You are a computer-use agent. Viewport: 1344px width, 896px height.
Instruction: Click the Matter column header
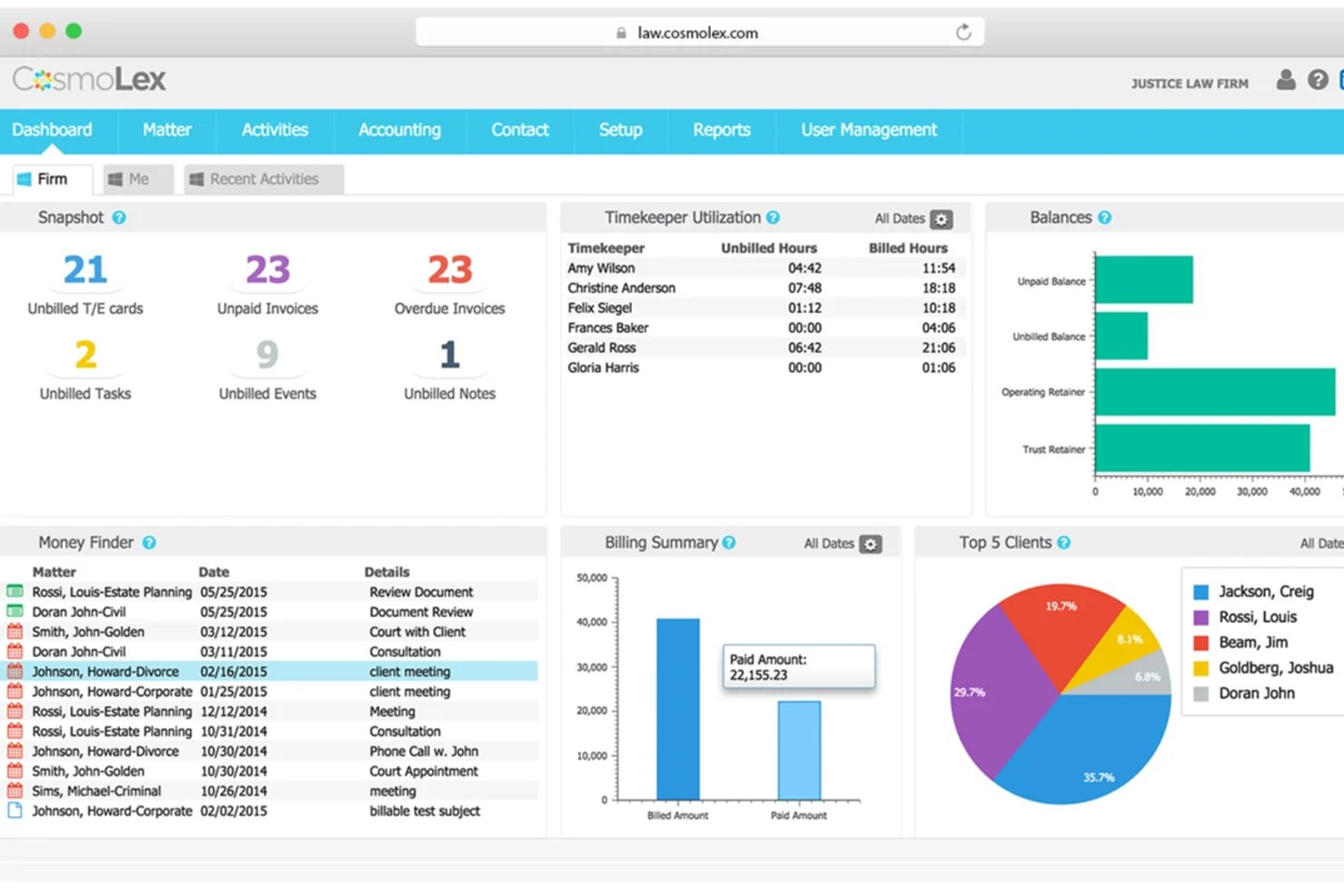pos(54,572)
